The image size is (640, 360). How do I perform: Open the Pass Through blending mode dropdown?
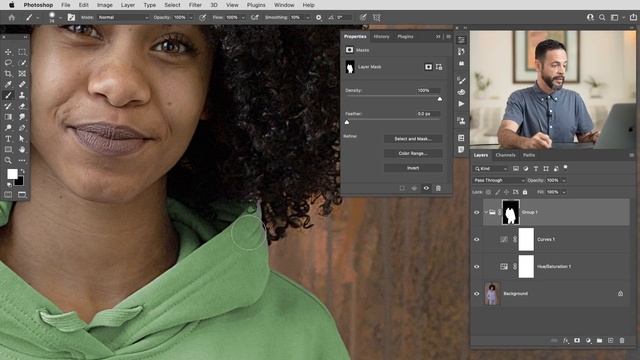[x=499, y=180]
